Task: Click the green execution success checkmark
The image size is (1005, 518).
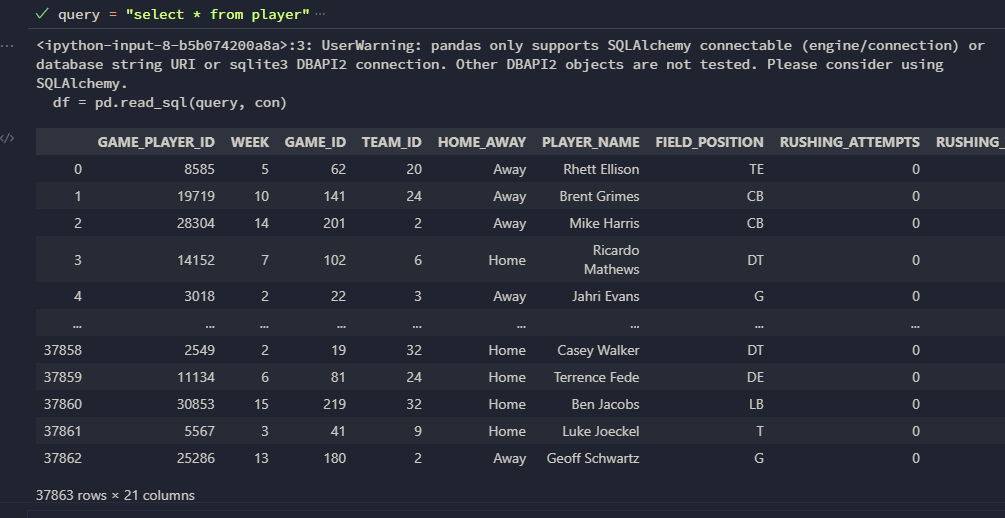Action: [x=42, y=14]
